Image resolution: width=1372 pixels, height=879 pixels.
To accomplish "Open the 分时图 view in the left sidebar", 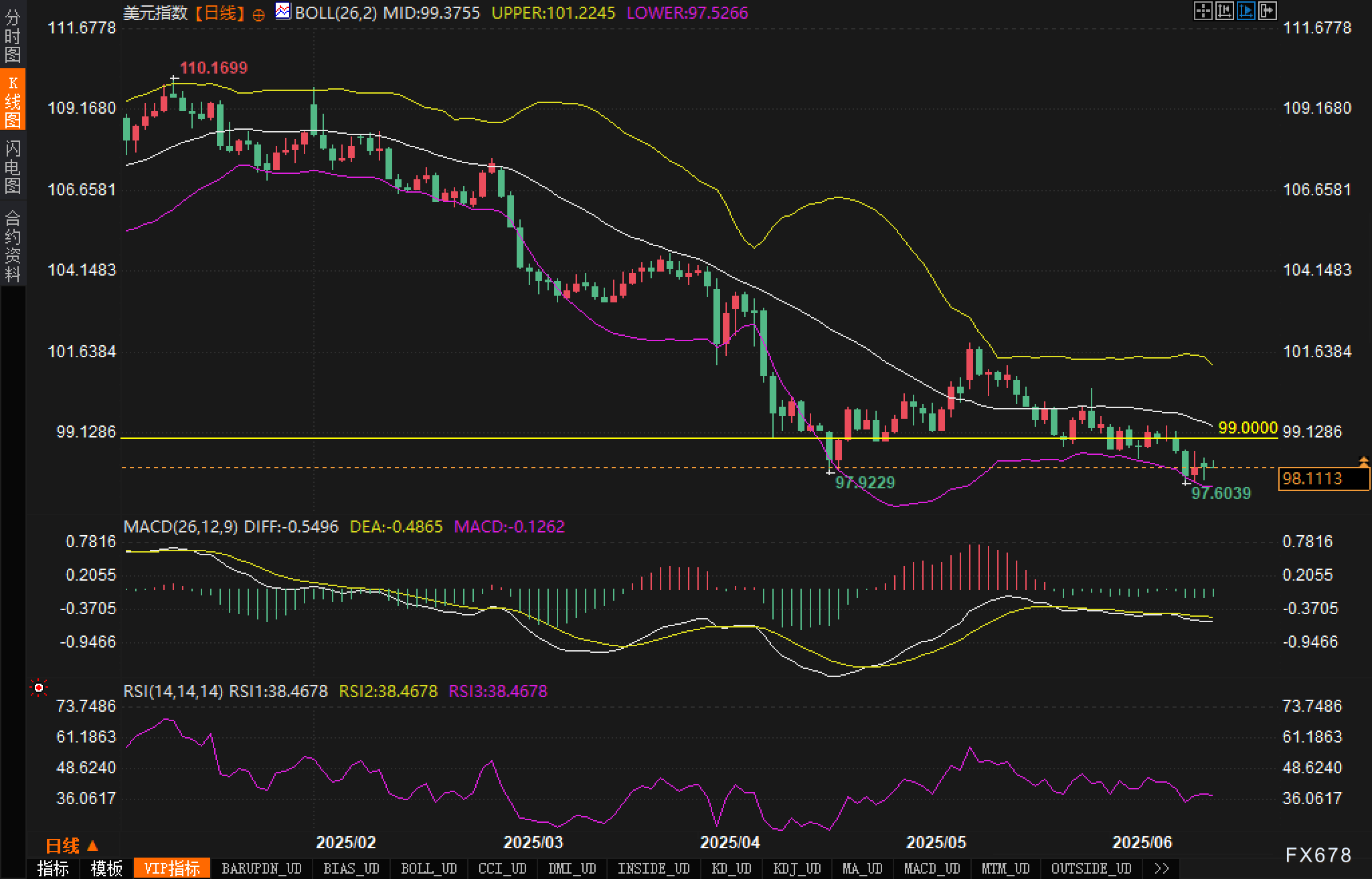I will (x=12, y=36).
